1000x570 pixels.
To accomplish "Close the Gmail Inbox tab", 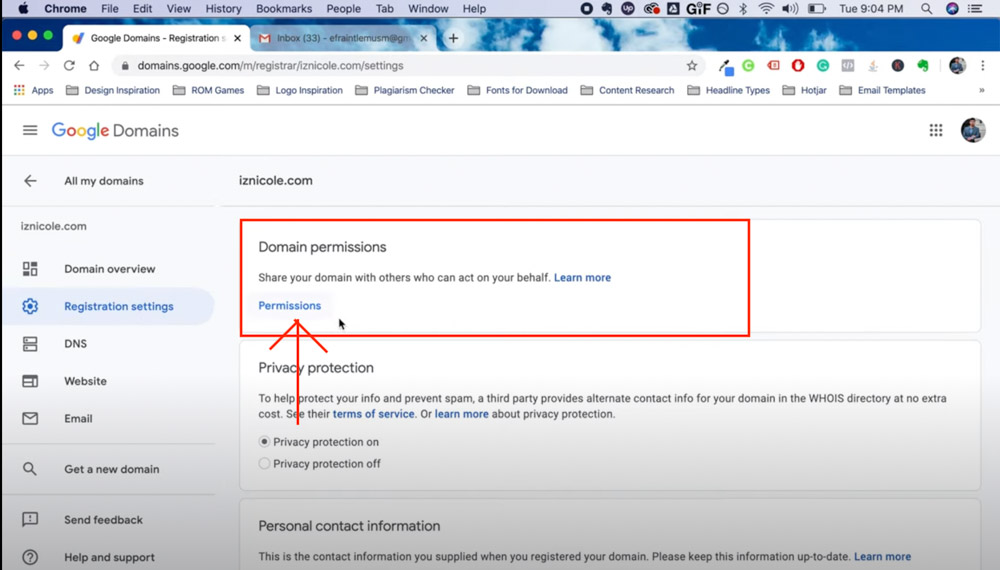I will (423, 38).
